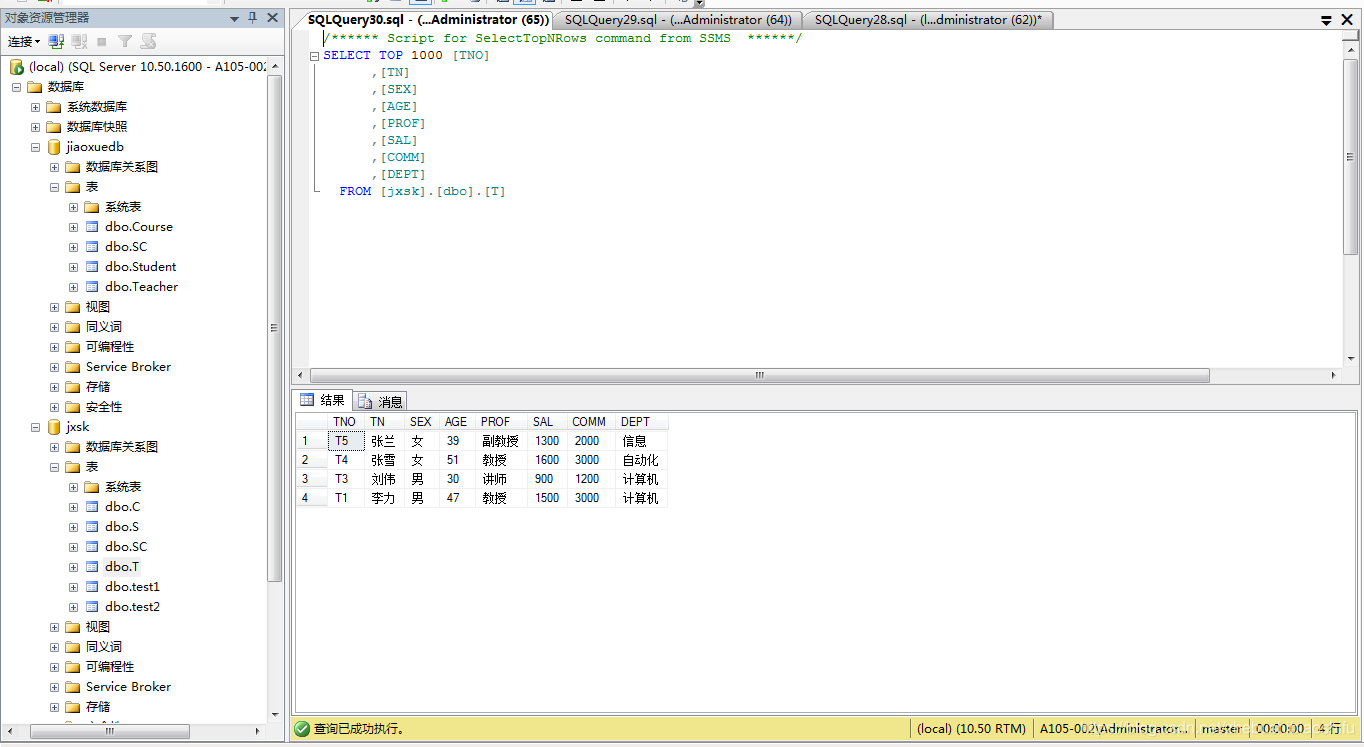
Task: Click the SAL column header in results
Action: [x=543, y=422]
